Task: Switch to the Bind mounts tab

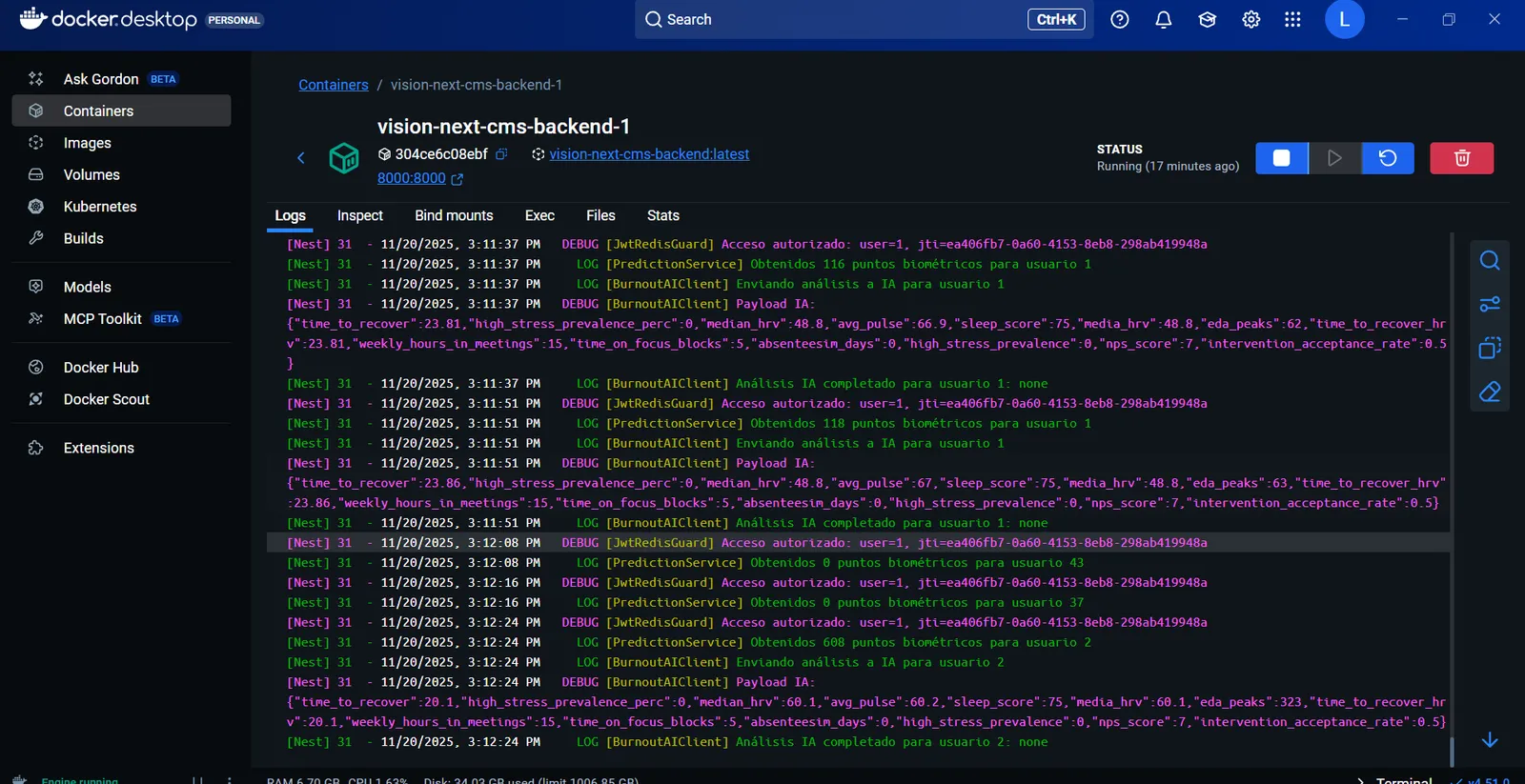Action: point(454,216)
